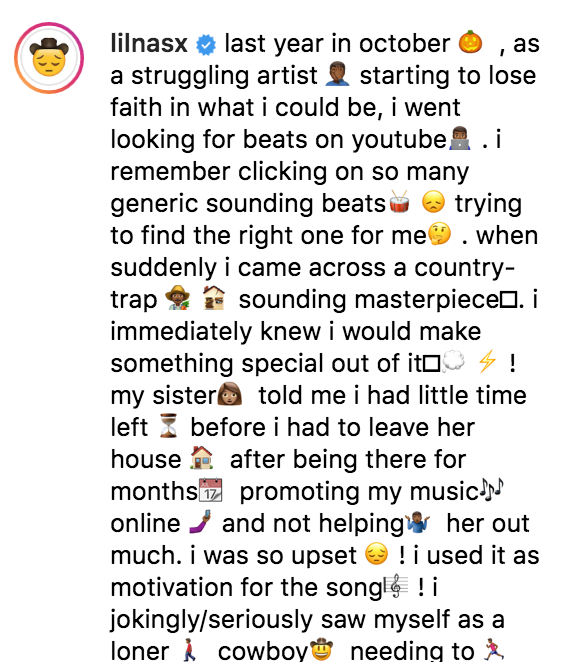This screenshot has height=666, width=580.
Task: Click the cowboy hat face emoji
Action: pos(321,650)
